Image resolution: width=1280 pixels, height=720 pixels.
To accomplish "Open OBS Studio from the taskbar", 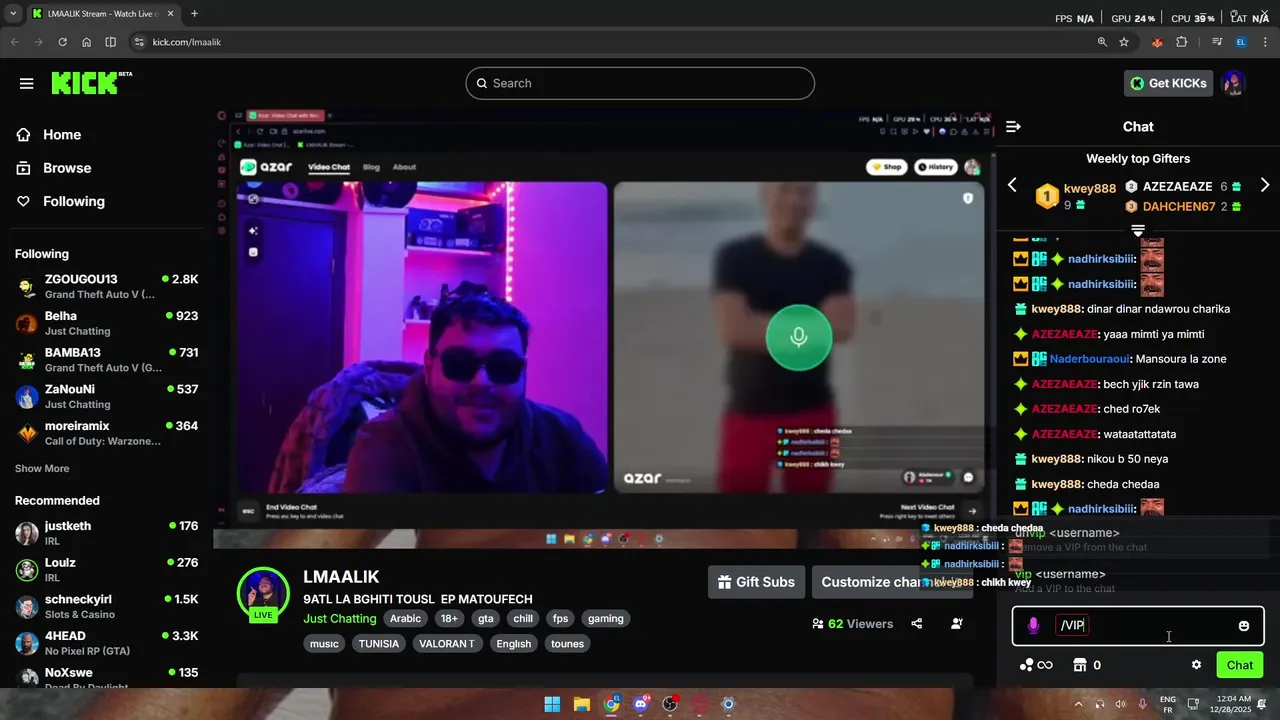I will (670, 704).
